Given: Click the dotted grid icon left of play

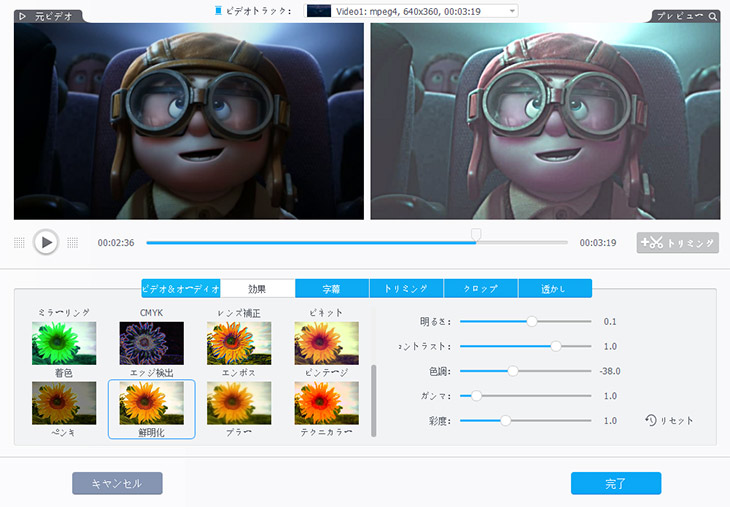Looking at the screenshot, I should [x=19, y=242].
